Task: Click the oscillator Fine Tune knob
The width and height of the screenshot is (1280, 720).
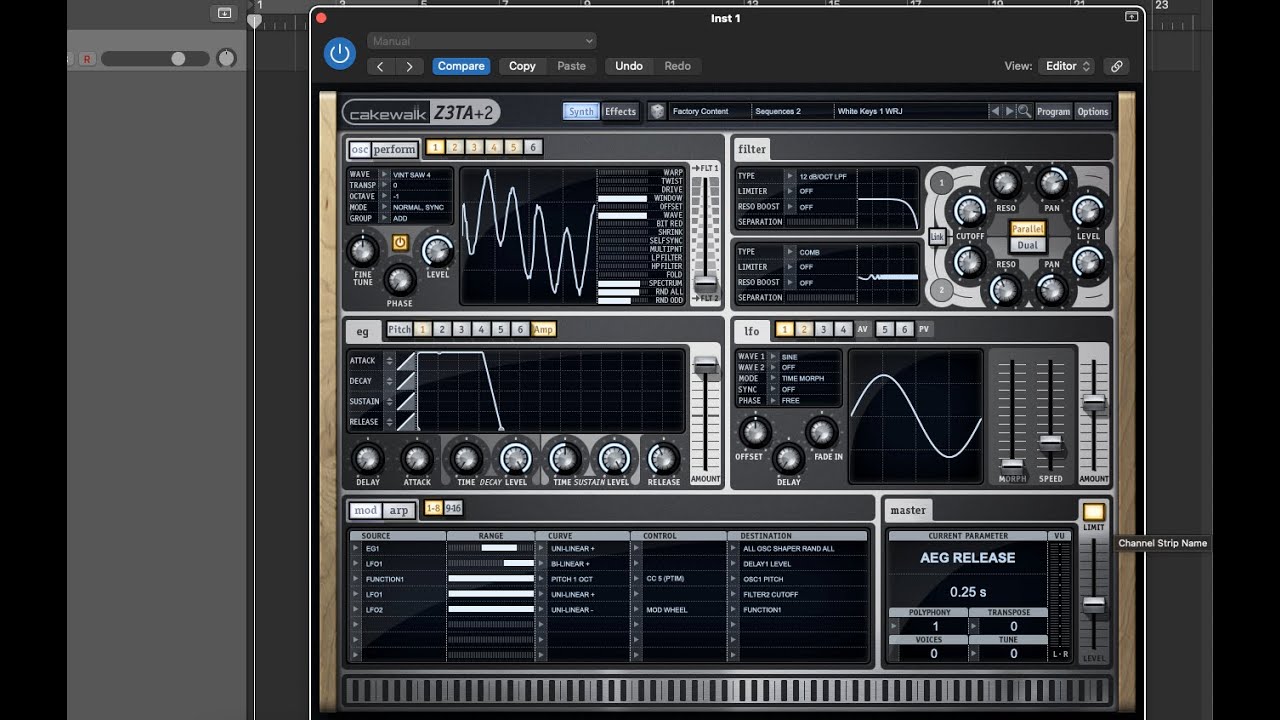Action: (363, 250)
